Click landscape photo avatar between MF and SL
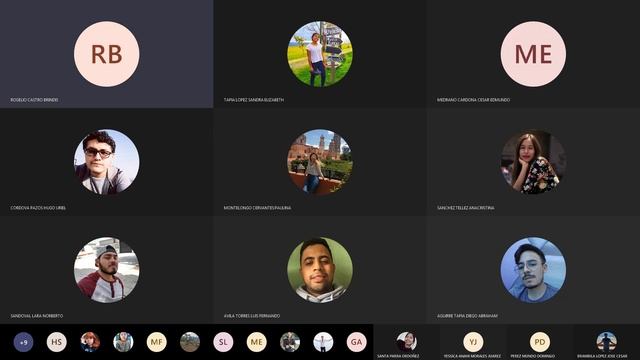Screen dimensions: 640x360 (190, 342)
